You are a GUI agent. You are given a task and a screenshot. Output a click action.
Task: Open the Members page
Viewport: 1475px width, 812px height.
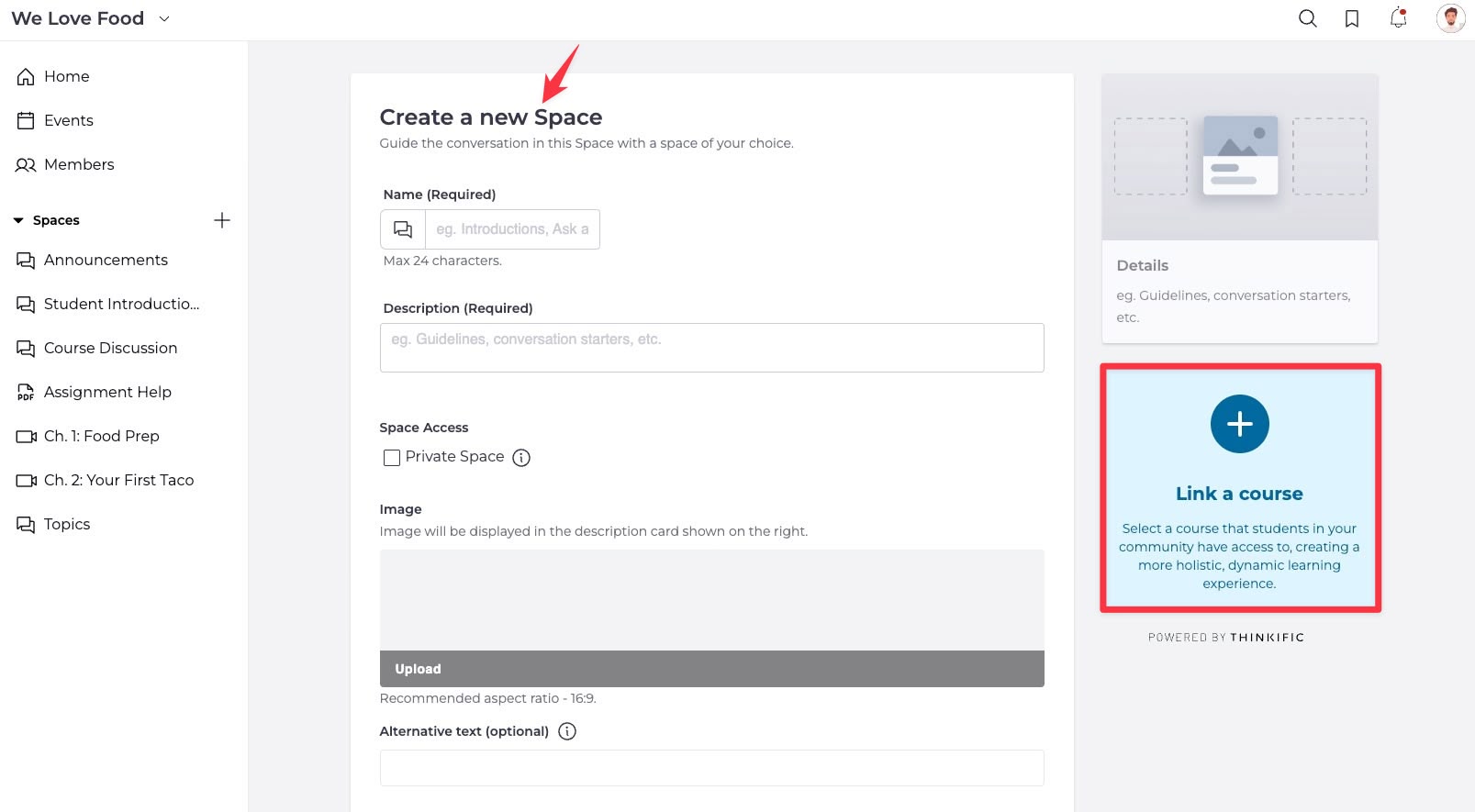tap(79, 164)
